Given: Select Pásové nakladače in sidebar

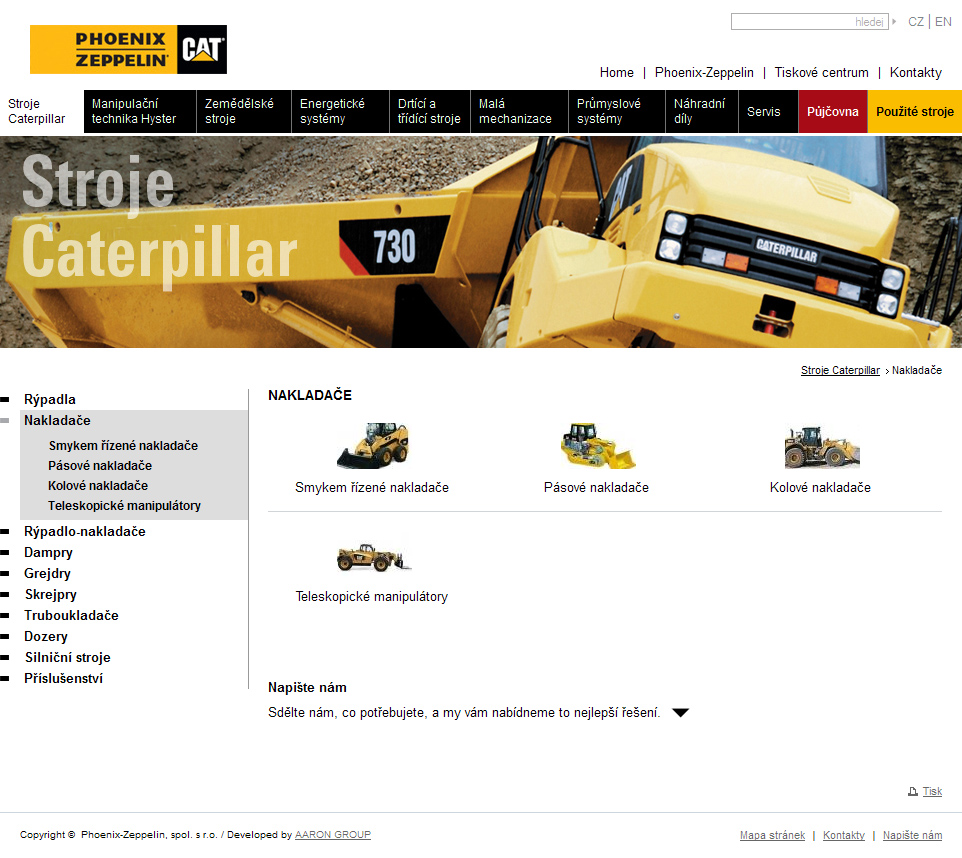Looking at the screenshot, I should [100, 466].
